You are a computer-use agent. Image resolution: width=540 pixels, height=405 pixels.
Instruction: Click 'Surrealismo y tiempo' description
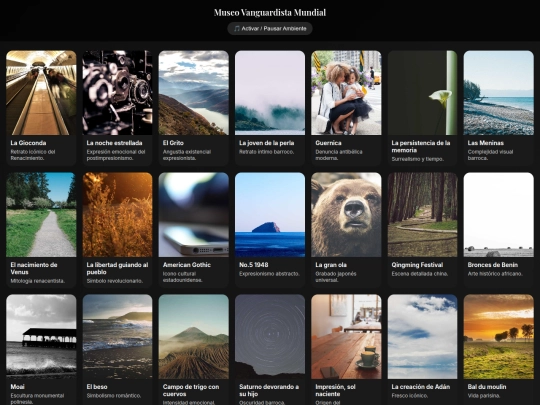[418, 159]
